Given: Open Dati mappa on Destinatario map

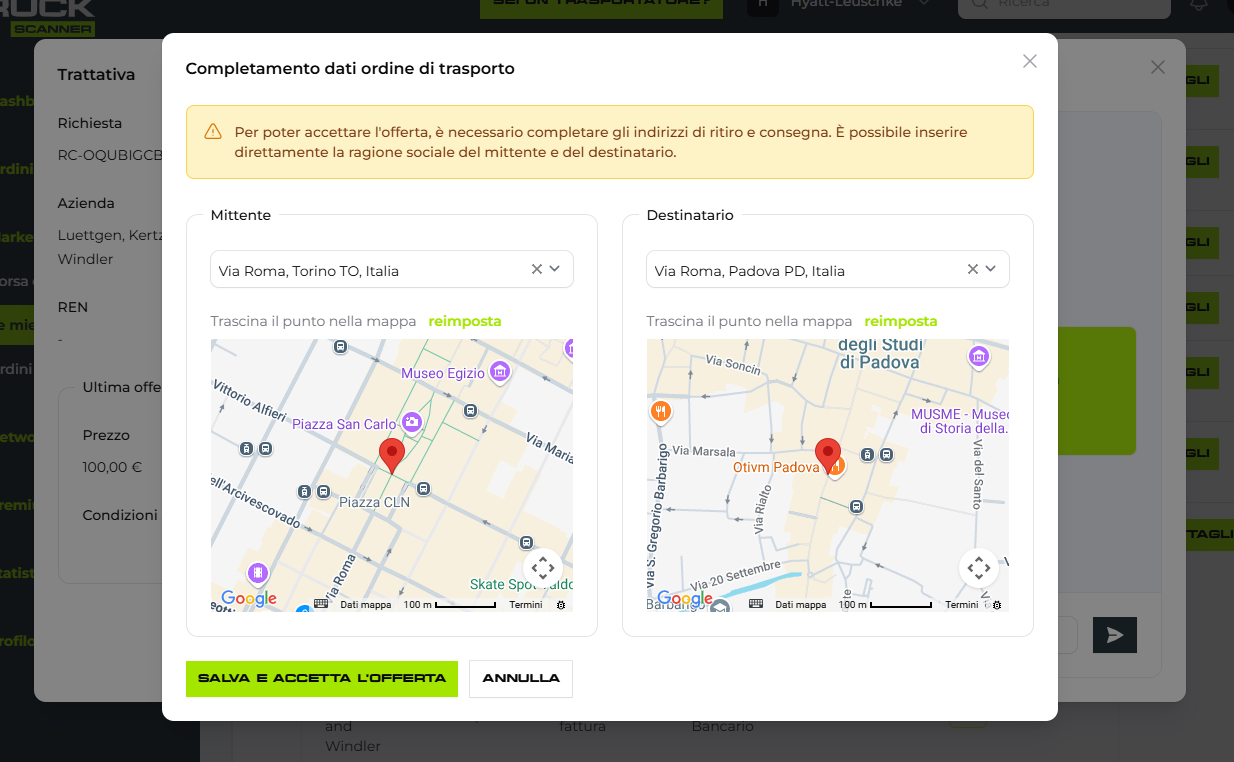Looking at the screenshot, I should 801,605.
